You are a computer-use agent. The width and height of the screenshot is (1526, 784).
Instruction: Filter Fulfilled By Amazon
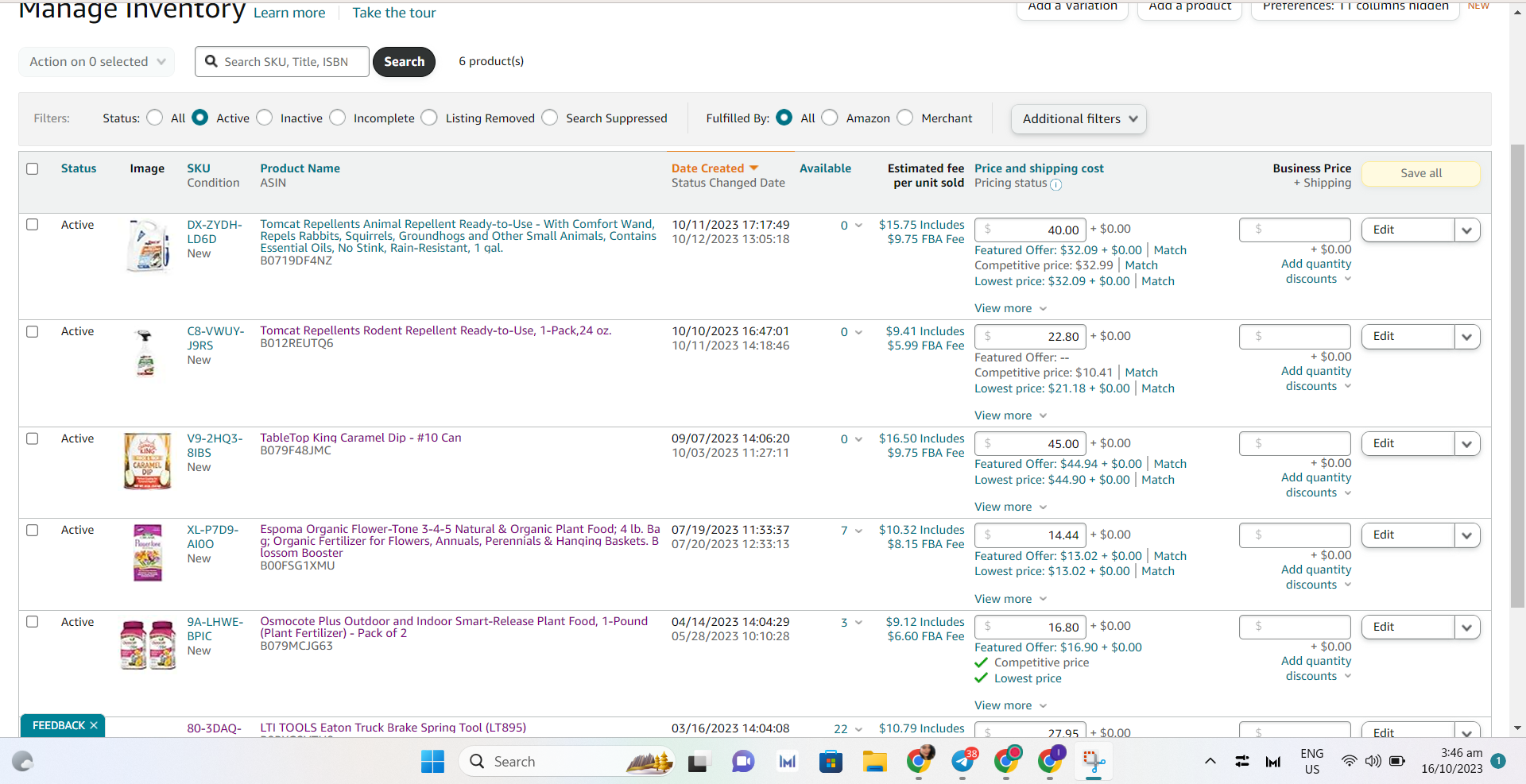coord(830,118)
